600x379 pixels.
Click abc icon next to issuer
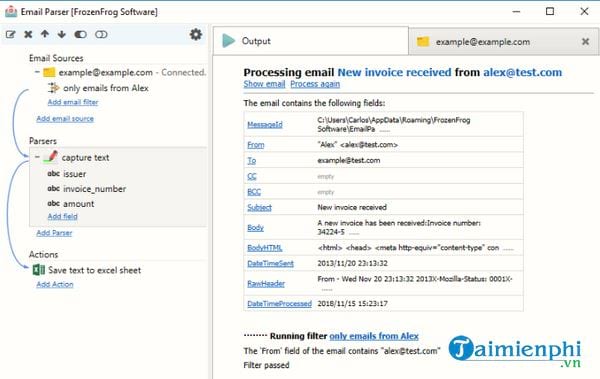pyautogui.click(x=54, y=173)
